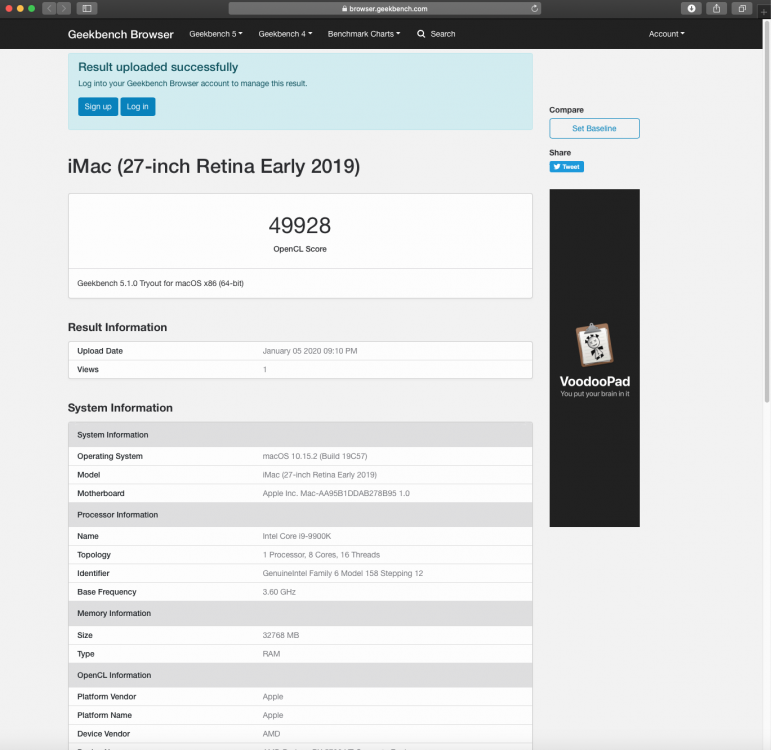Select upload date 'January 05 2020 09:10 PM'
Screen dimensions: 771x750
[310, 351]
